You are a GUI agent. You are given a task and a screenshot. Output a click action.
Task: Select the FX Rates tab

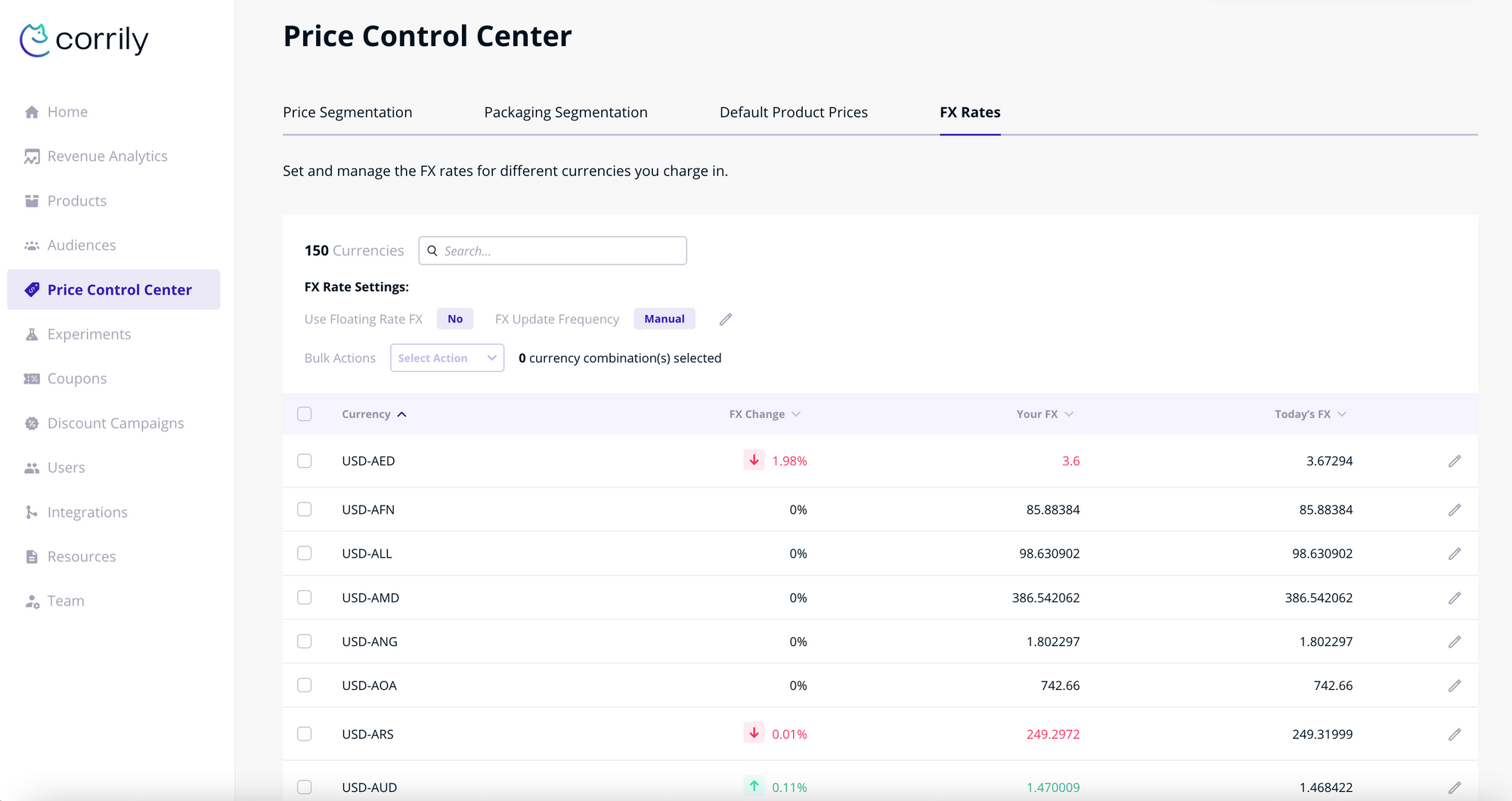coord(970,113)
